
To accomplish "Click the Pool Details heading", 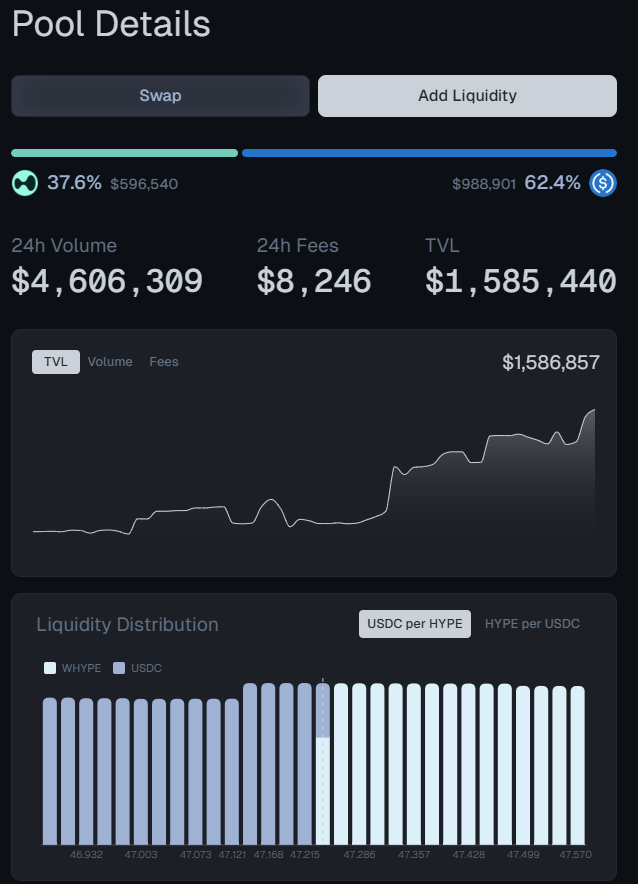I will click(111, 24).
